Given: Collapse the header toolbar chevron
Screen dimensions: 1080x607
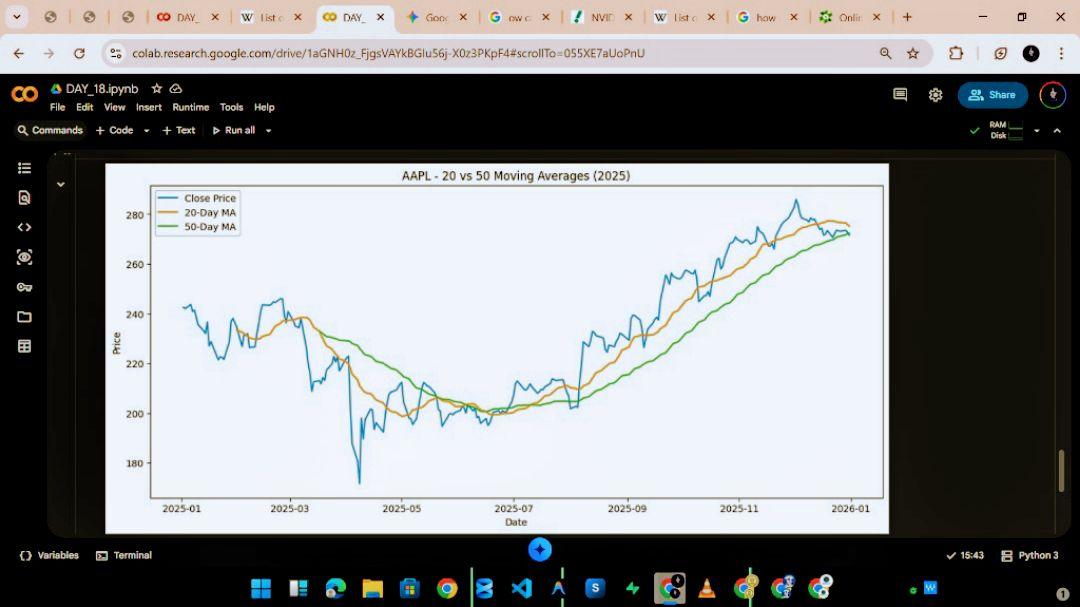Looking at the screenshot, I should pyautogui.click(x=1057, y=130).
